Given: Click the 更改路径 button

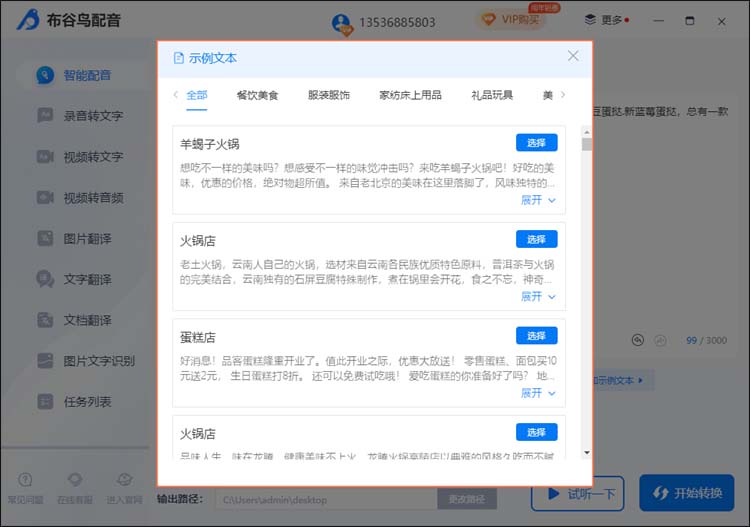Looking at the screenshot, I should [466, 500].
